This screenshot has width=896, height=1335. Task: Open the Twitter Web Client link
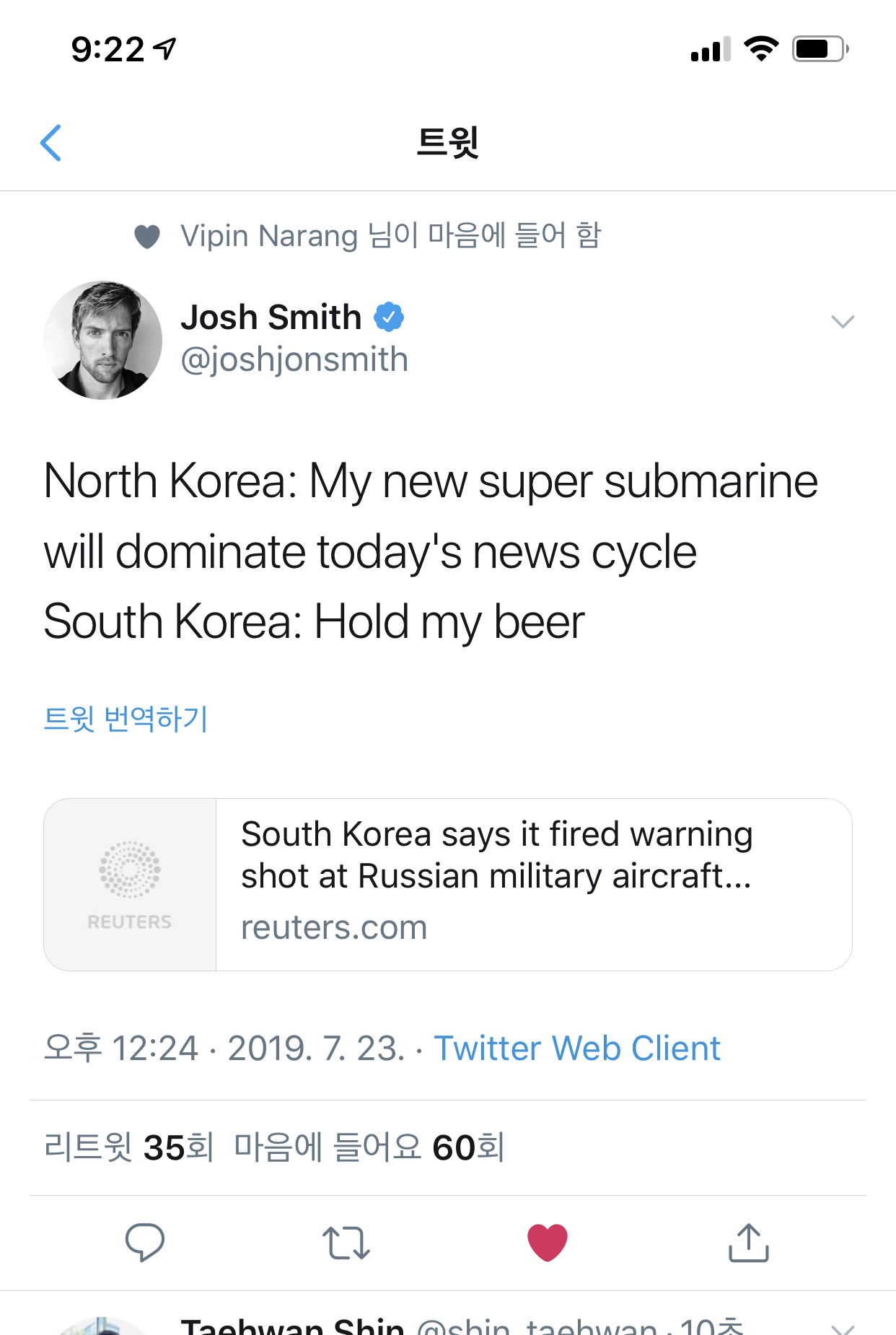pos(576,1048)
